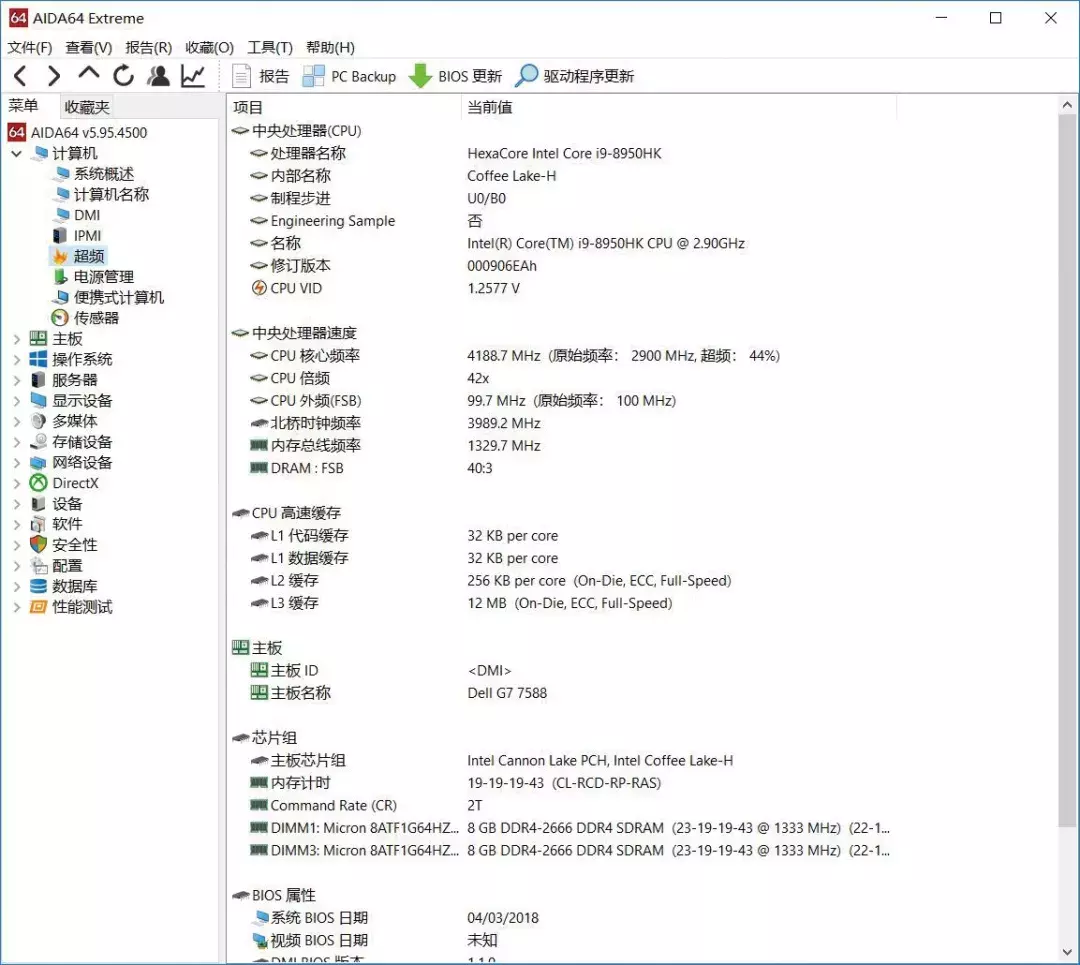Expand the 服务器 tree node
1080x965 pixels.
(17, 380)
